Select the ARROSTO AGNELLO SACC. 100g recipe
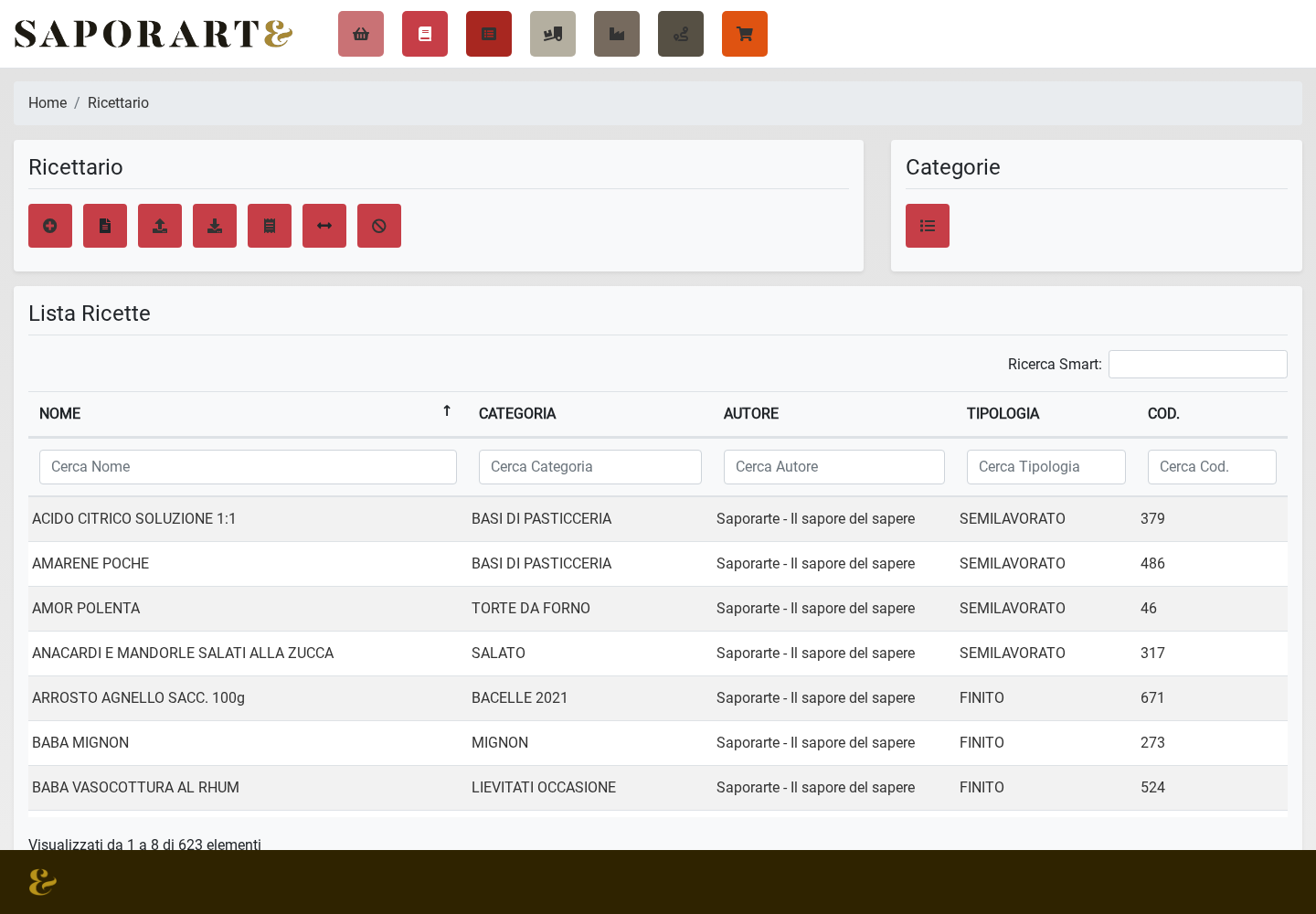Image resolution: width=1316 pixels, height=914 pixels. click(658, 698)
